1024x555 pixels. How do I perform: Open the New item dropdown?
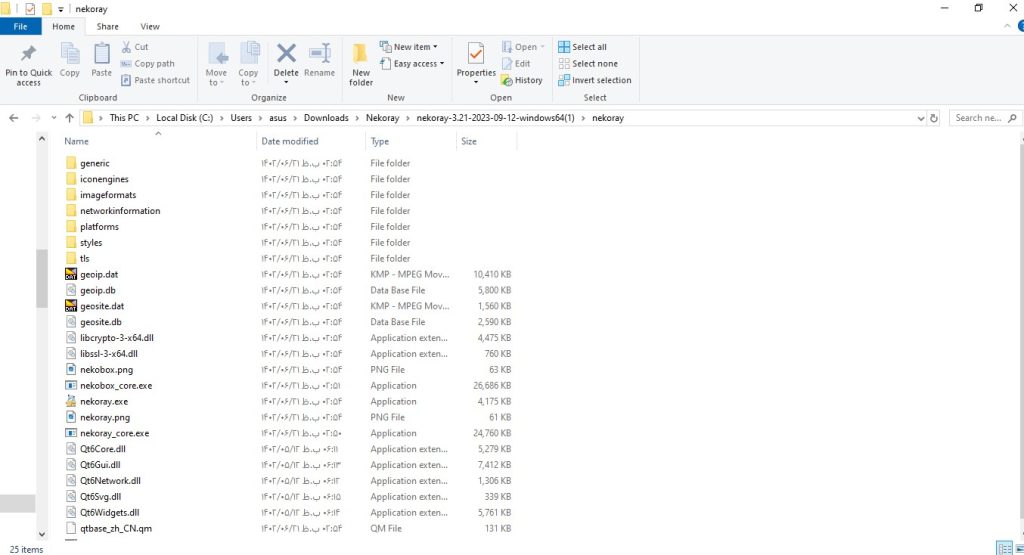coord(409,47)
